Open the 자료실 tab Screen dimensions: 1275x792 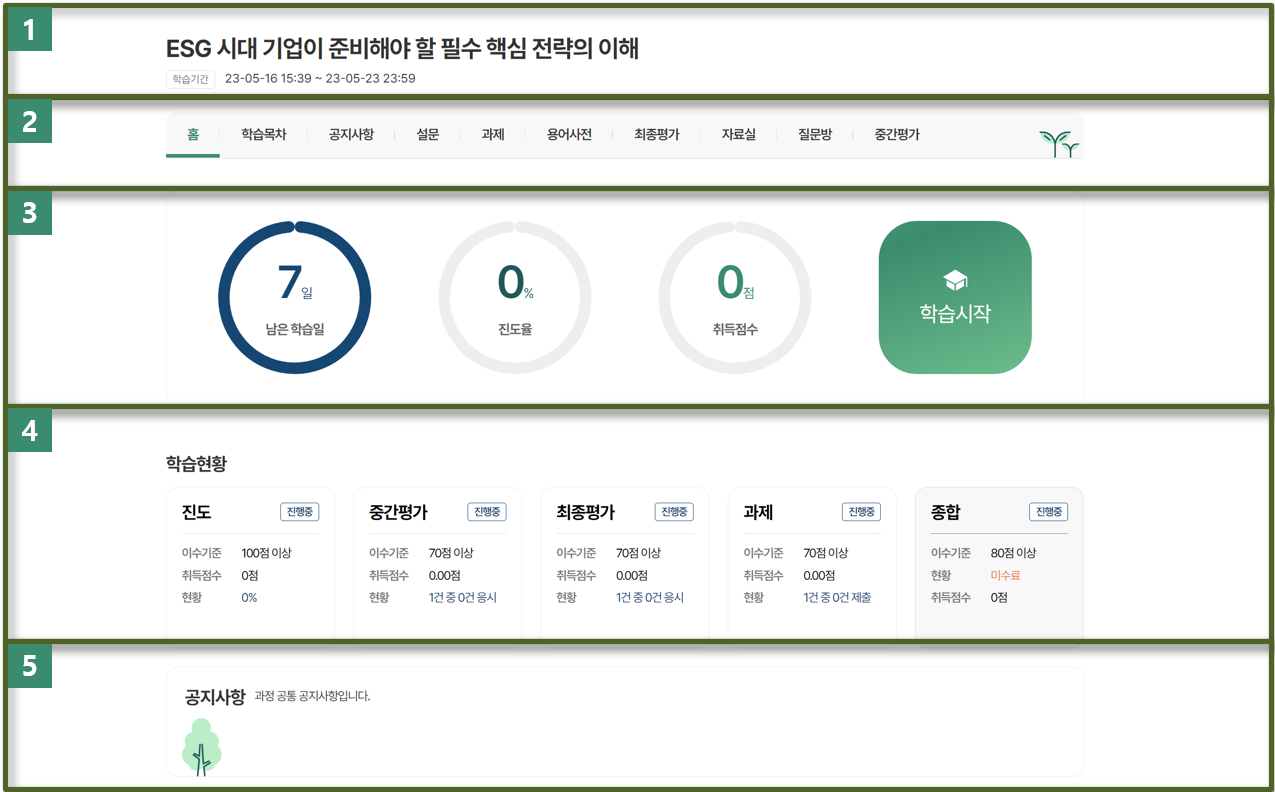[739, 134]
